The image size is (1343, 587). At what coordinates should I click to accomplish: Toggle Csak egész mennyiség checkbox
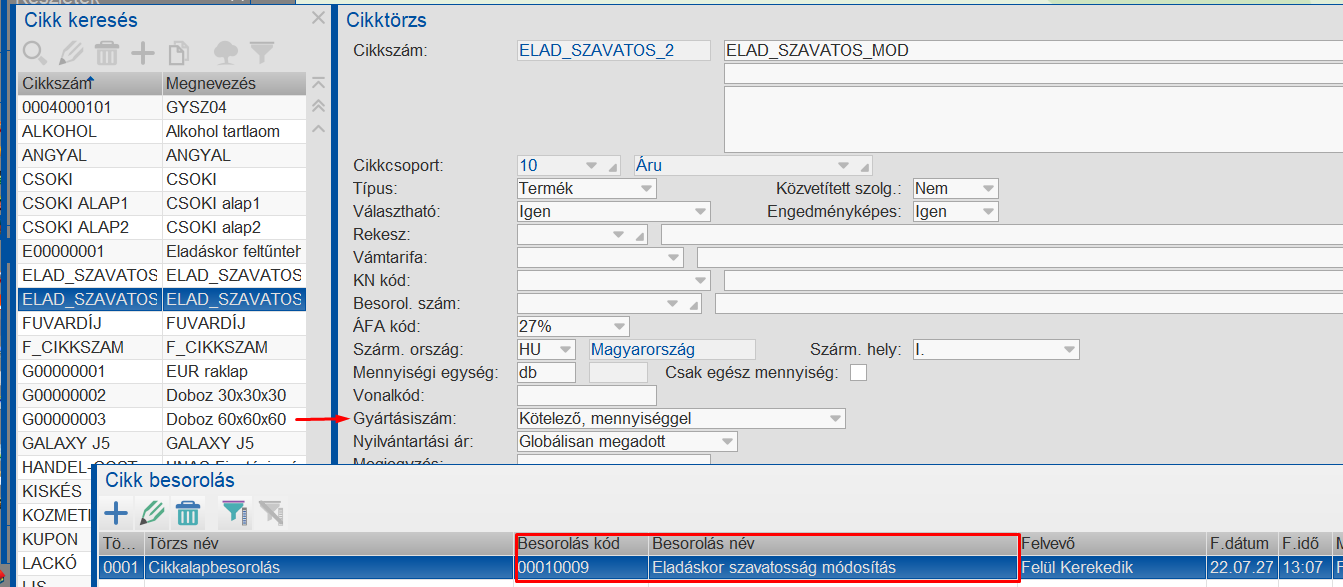pos(858,373)
